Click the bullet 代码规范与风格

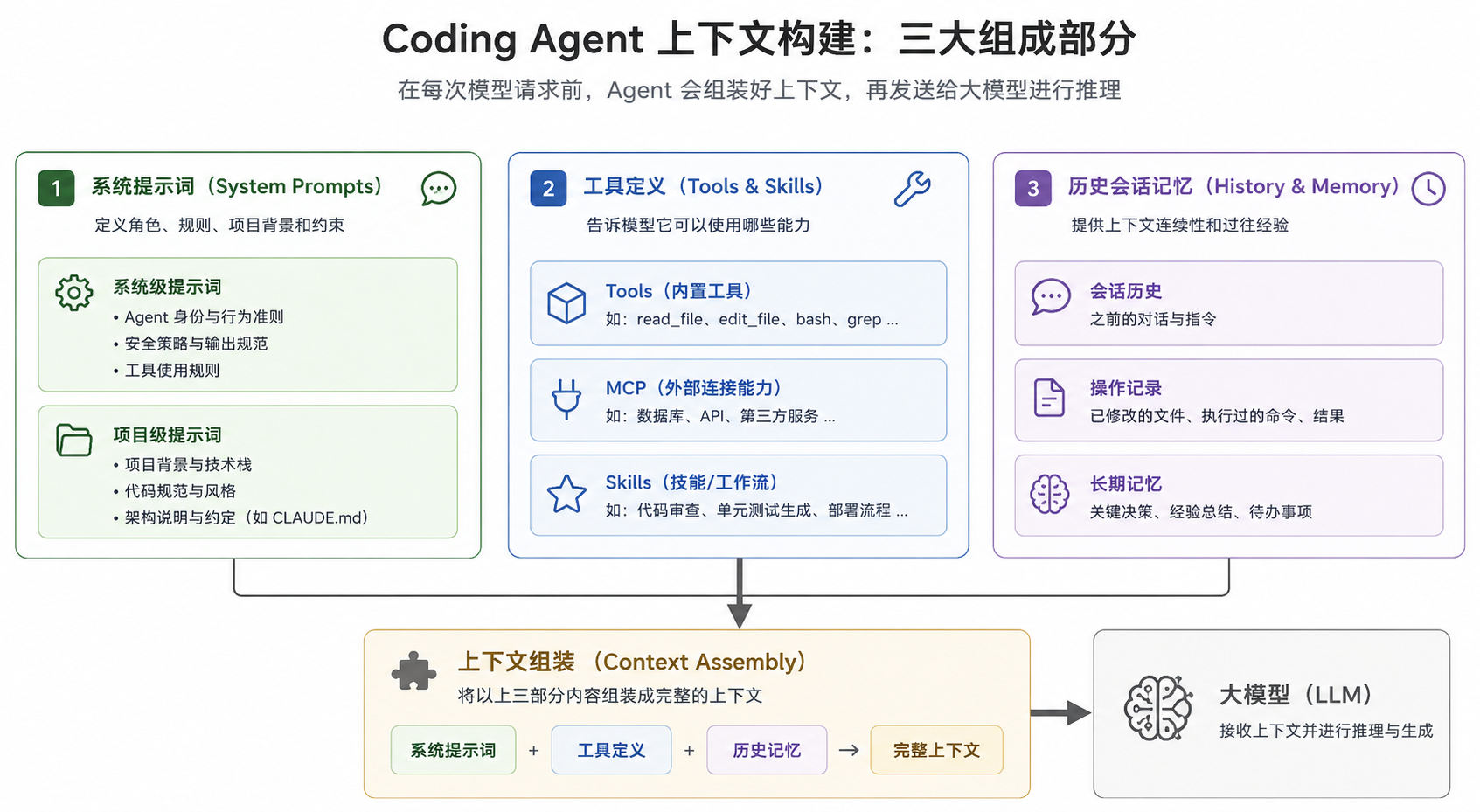(x=174, y=491)
